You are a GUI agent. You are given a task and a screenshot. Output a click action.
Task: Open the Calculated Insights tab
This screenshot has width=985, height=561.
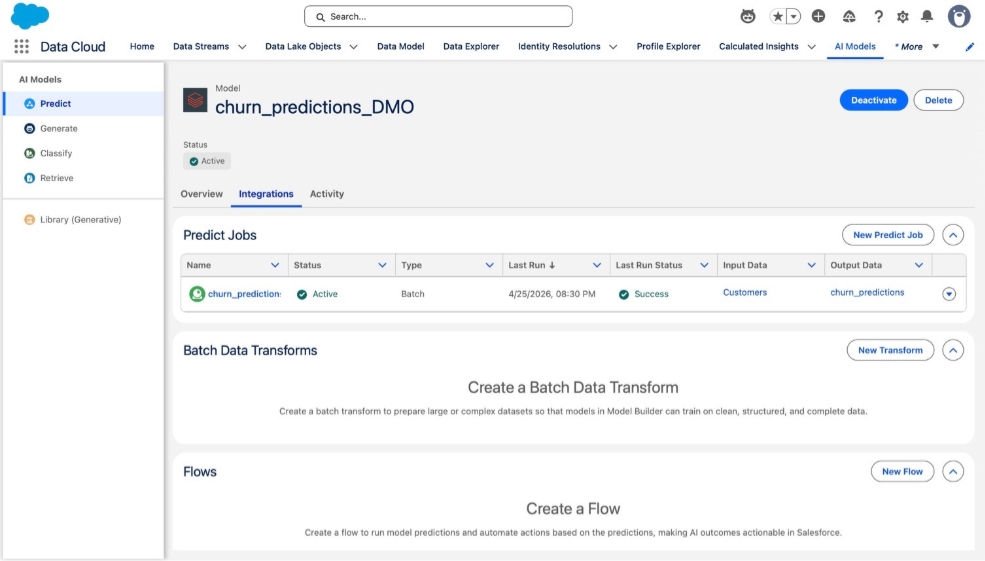759,46
